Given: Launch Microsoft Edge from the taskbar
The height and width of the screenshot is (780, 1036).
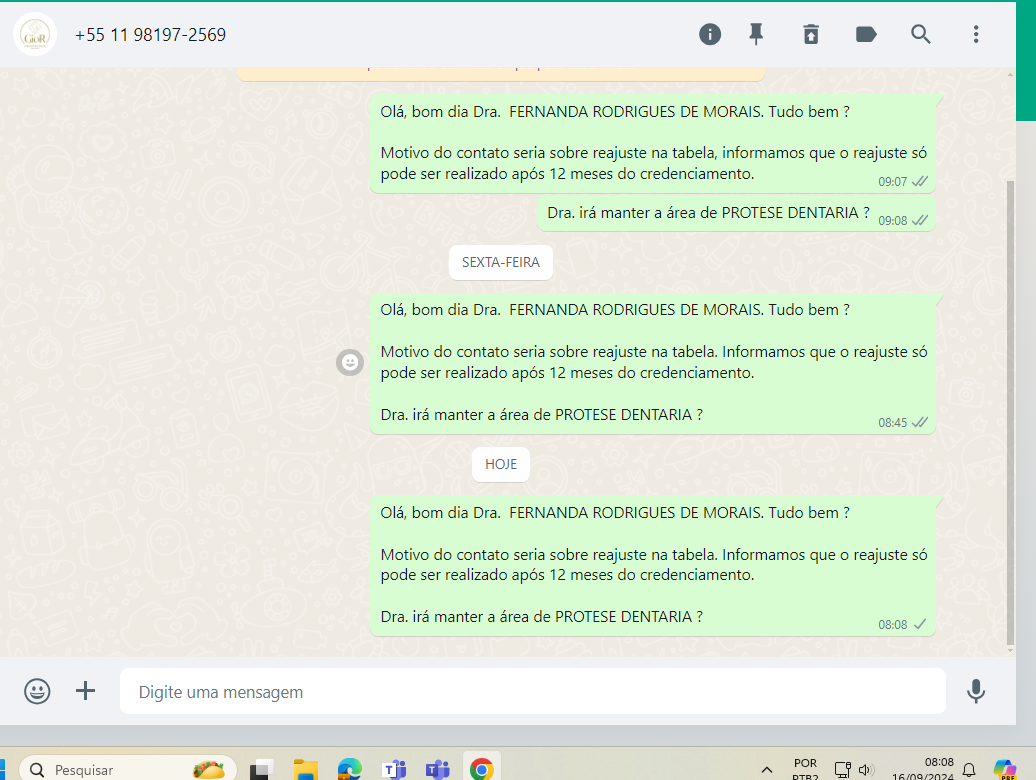Looking at the screenshot, I should point(350,770).
